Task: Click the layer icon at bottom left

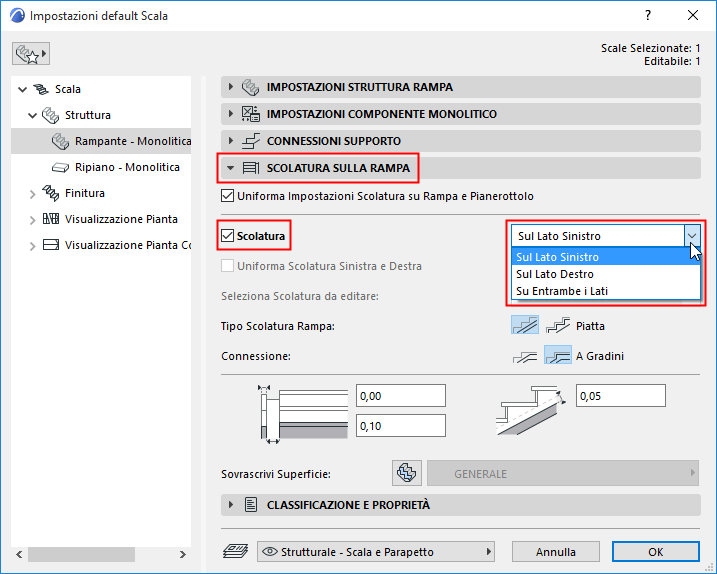Action: pyautogui.click(x=235, y=551)
